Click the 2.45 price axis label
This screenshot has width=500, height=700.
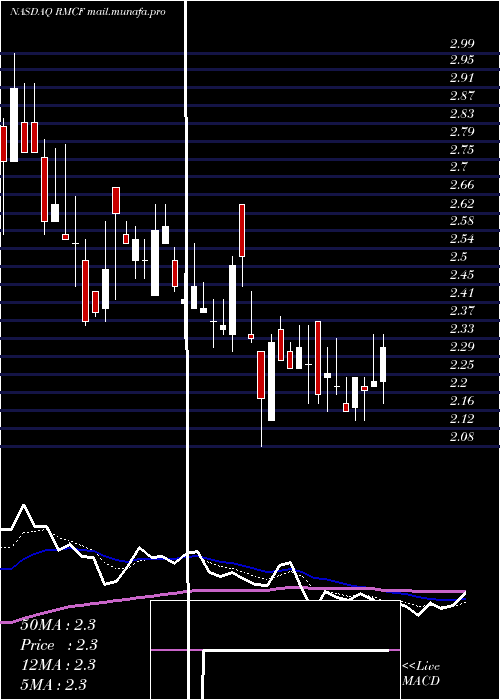pos(462,275)
